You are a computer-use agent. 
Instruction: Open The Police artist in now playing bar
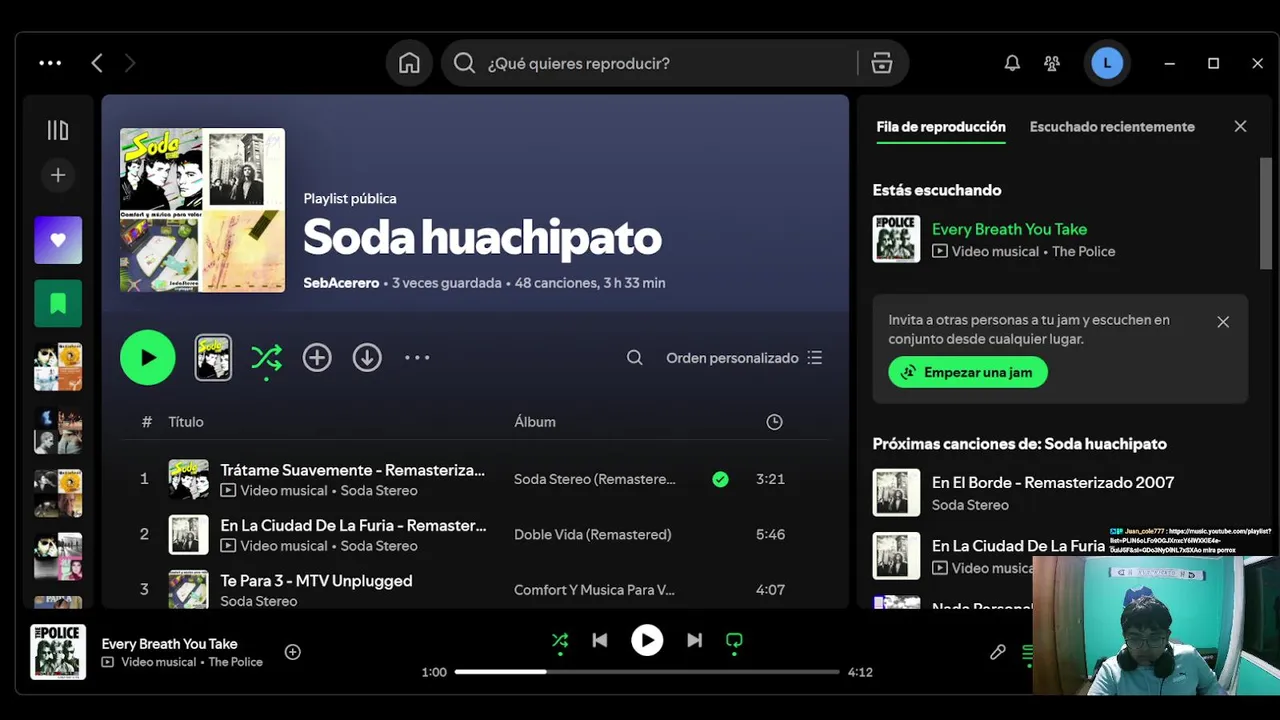(x=235, y=662)
